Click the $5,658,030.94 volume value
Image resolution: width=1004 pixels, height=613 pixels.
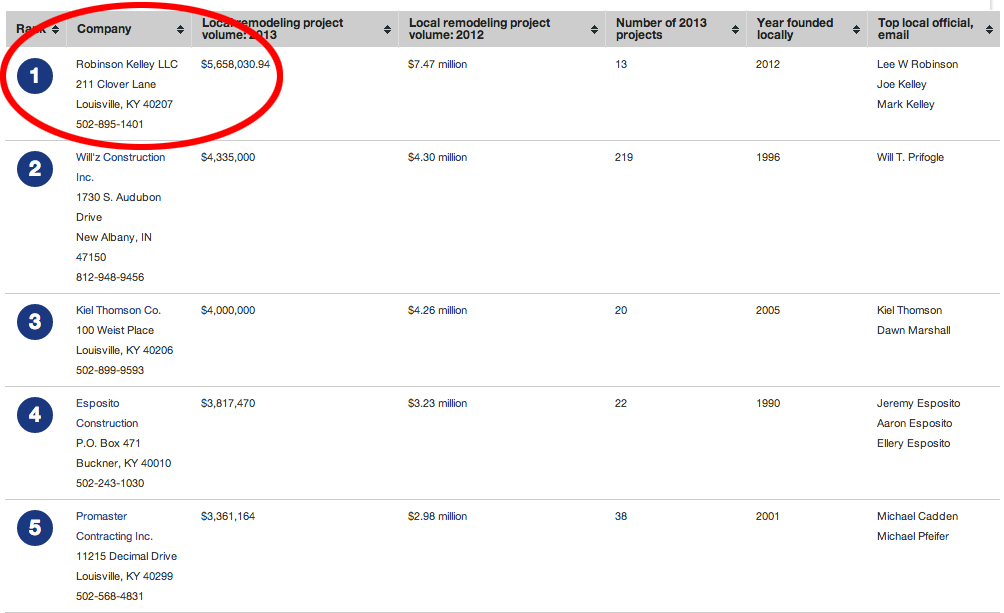point(235,64)
